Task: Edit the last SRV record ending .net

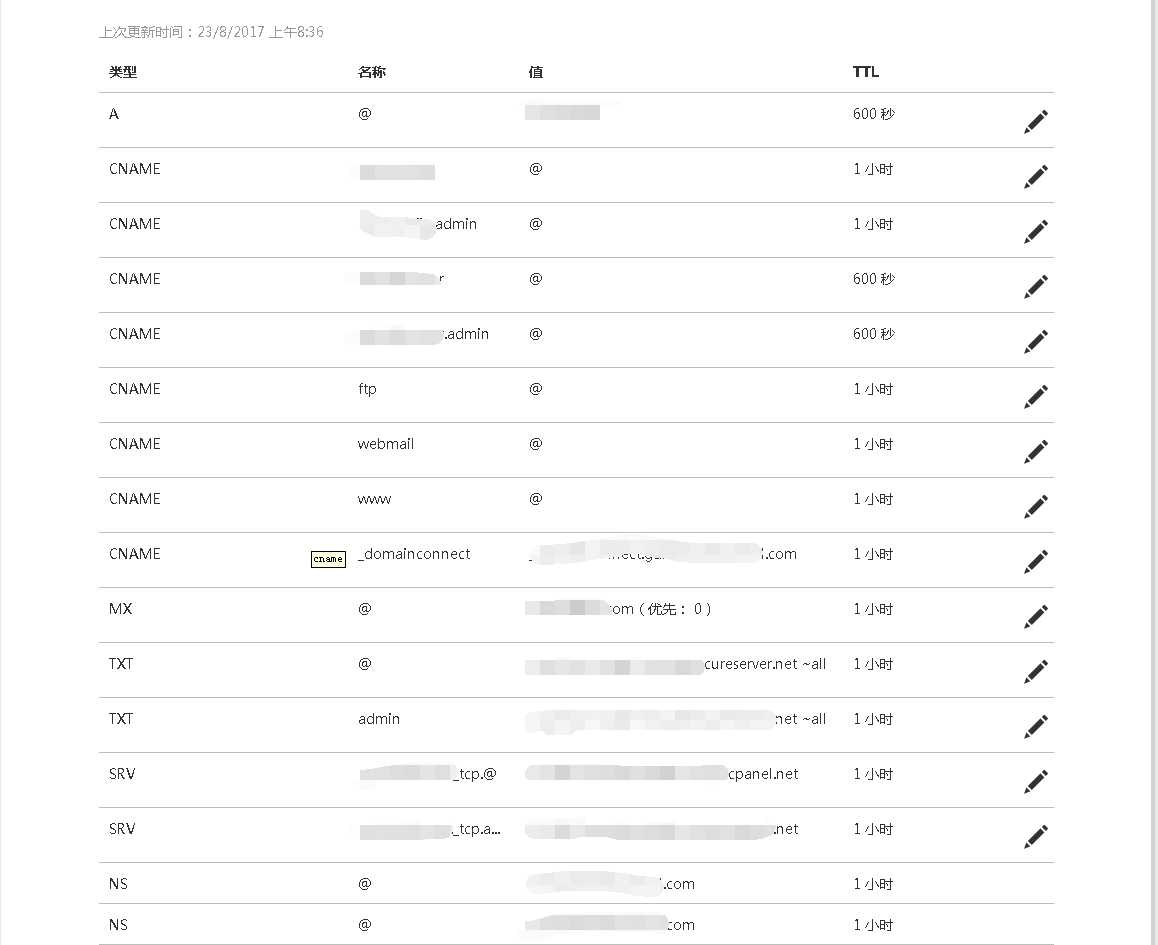Action: click(x=1035, y=836)
